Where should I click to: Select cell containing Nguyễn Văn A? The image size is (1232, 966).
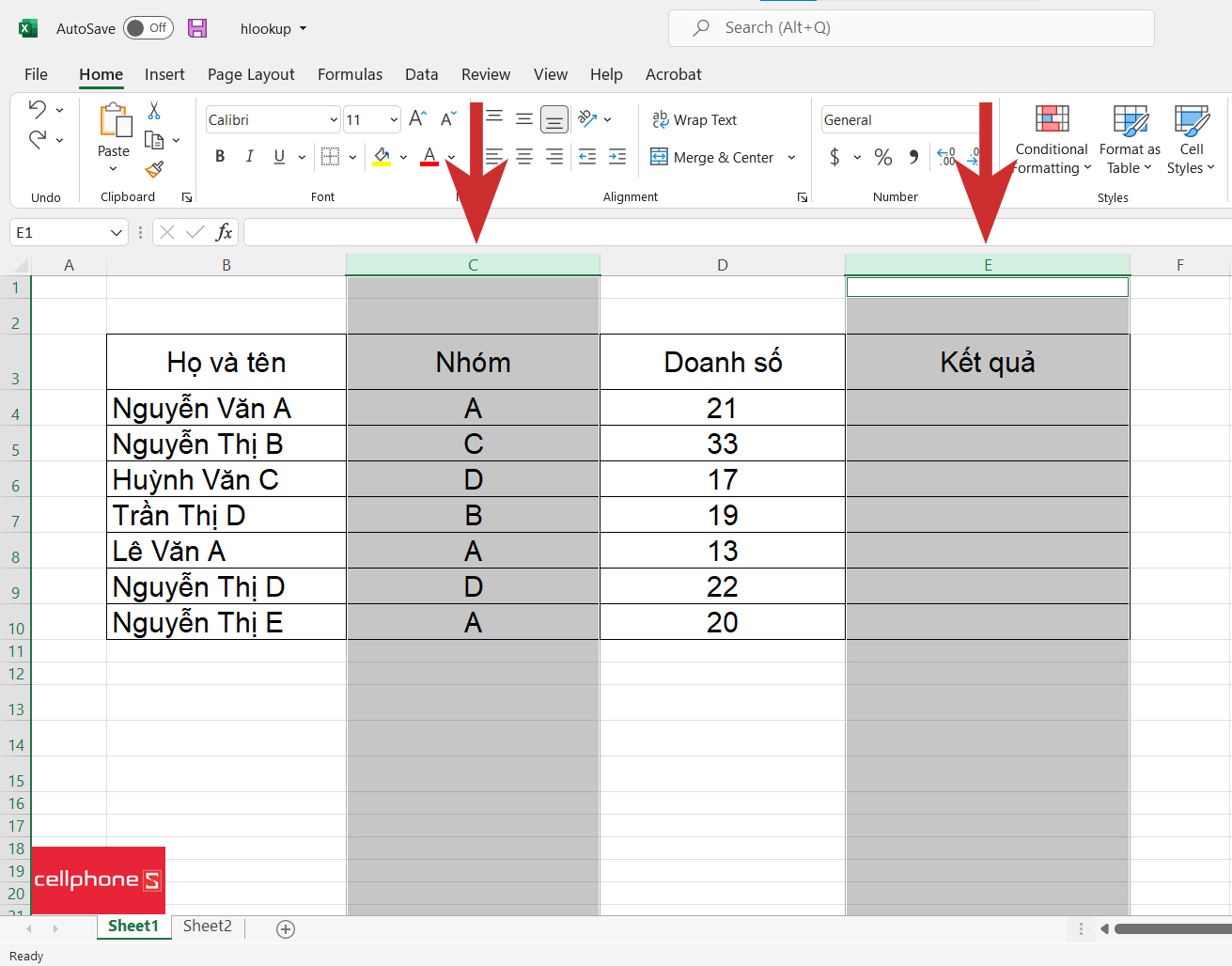pos(226,408)
